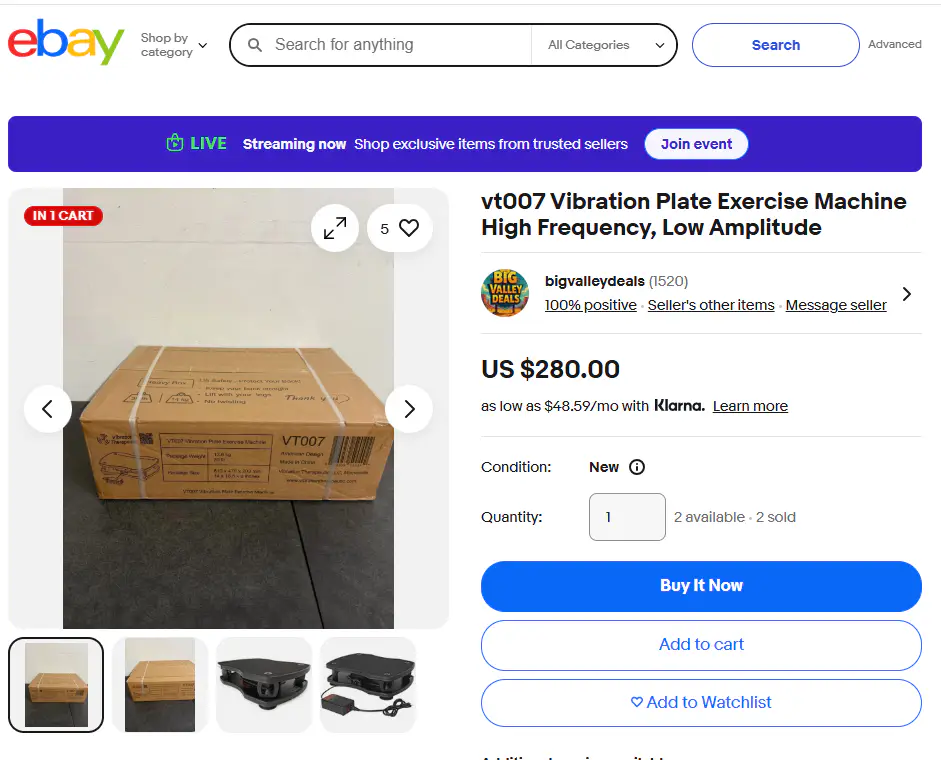Add item to cart
941x760 pixels.
[701, 645]
